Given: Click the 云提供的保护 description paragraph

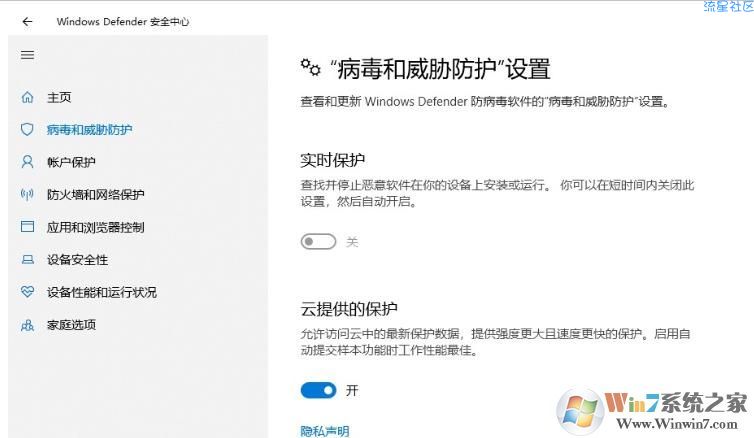Looking at the screenshot, I should click(x=495, y=342).
